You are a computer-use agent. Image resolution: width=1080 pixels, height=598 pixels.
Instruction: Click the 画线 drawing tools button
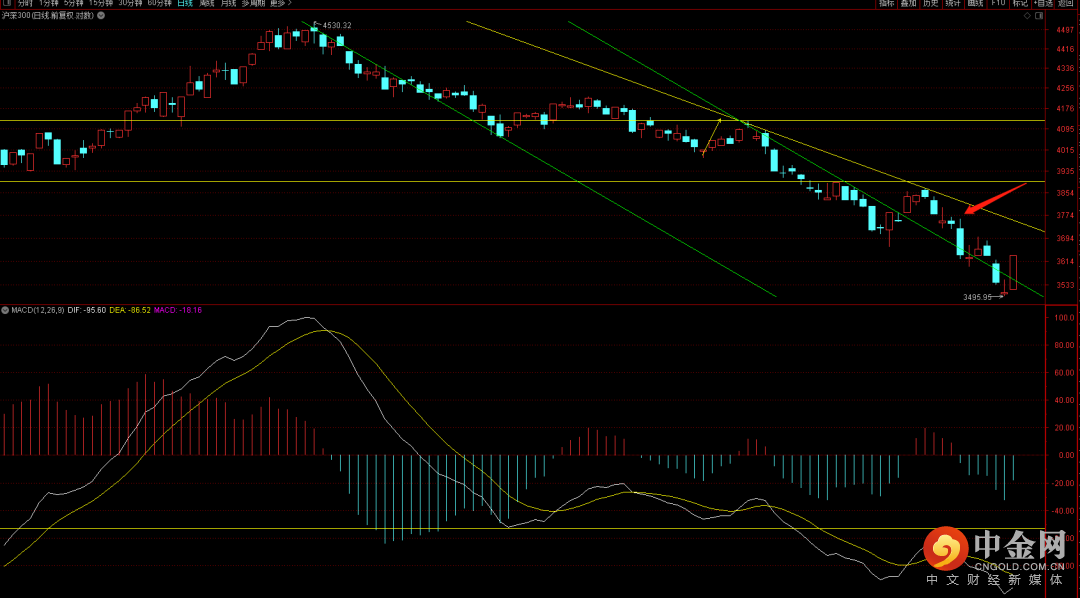tap(975, 4)
